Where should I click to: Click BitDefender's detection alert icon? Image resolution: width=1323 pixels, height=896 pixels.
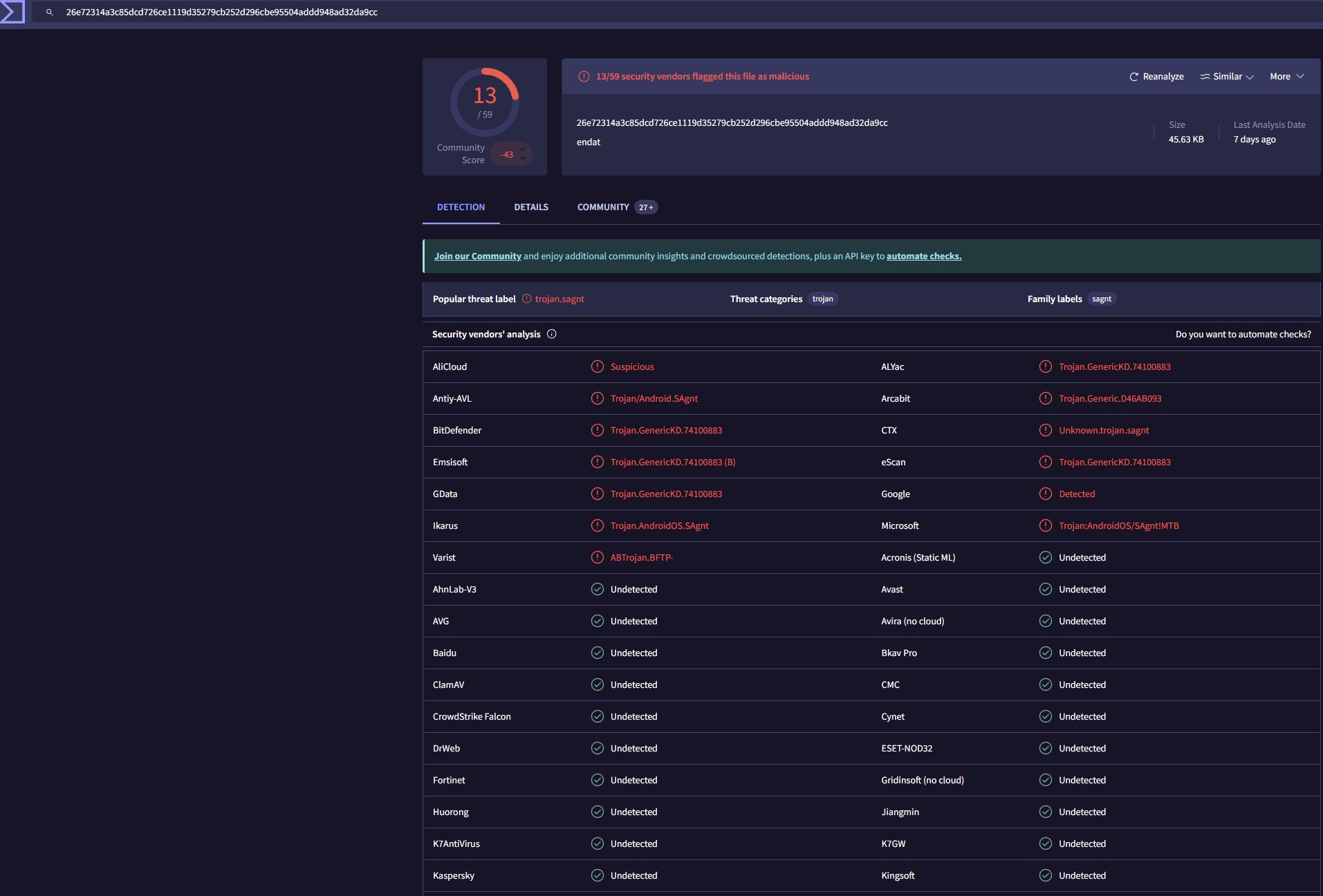[x=598, y=430]
